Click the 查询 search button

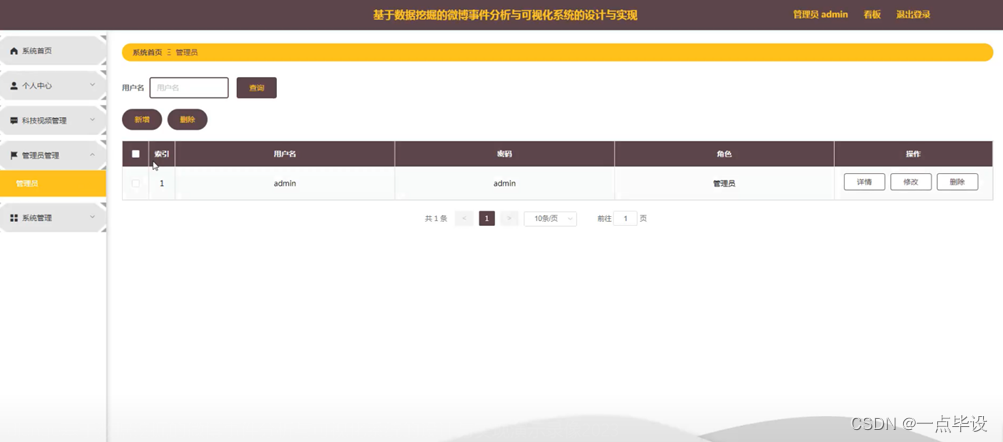click(257, 88)
